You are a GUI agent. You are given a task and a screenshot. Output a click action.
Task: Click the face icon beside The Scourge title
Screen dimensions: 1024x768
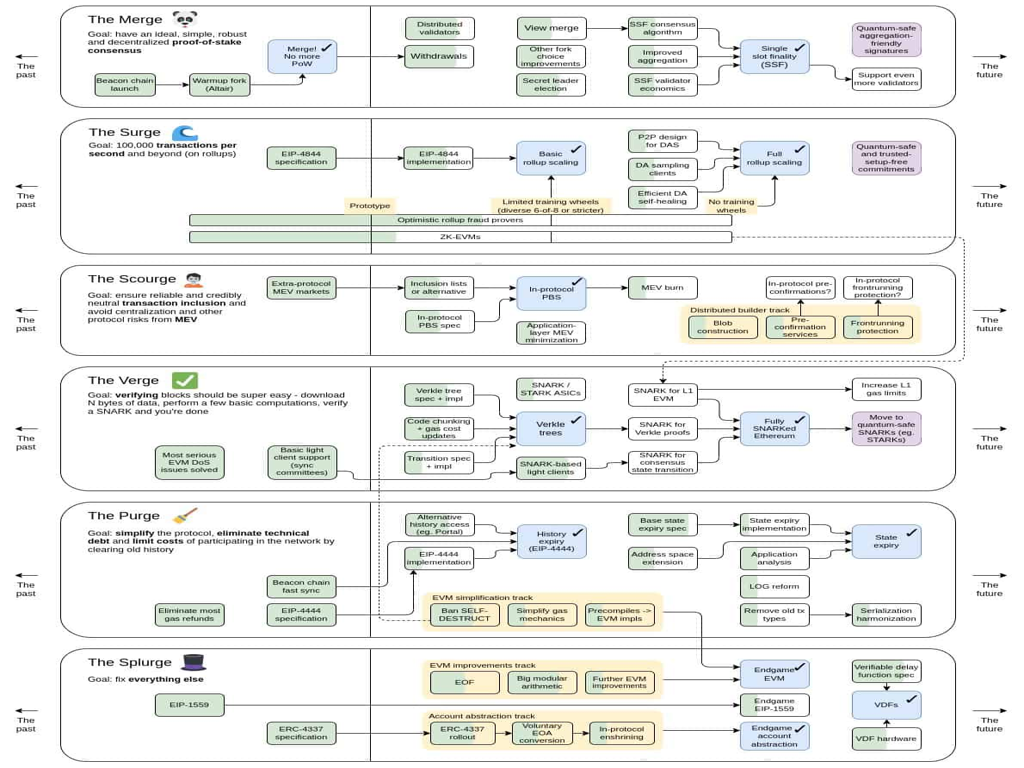click(192, 279)
